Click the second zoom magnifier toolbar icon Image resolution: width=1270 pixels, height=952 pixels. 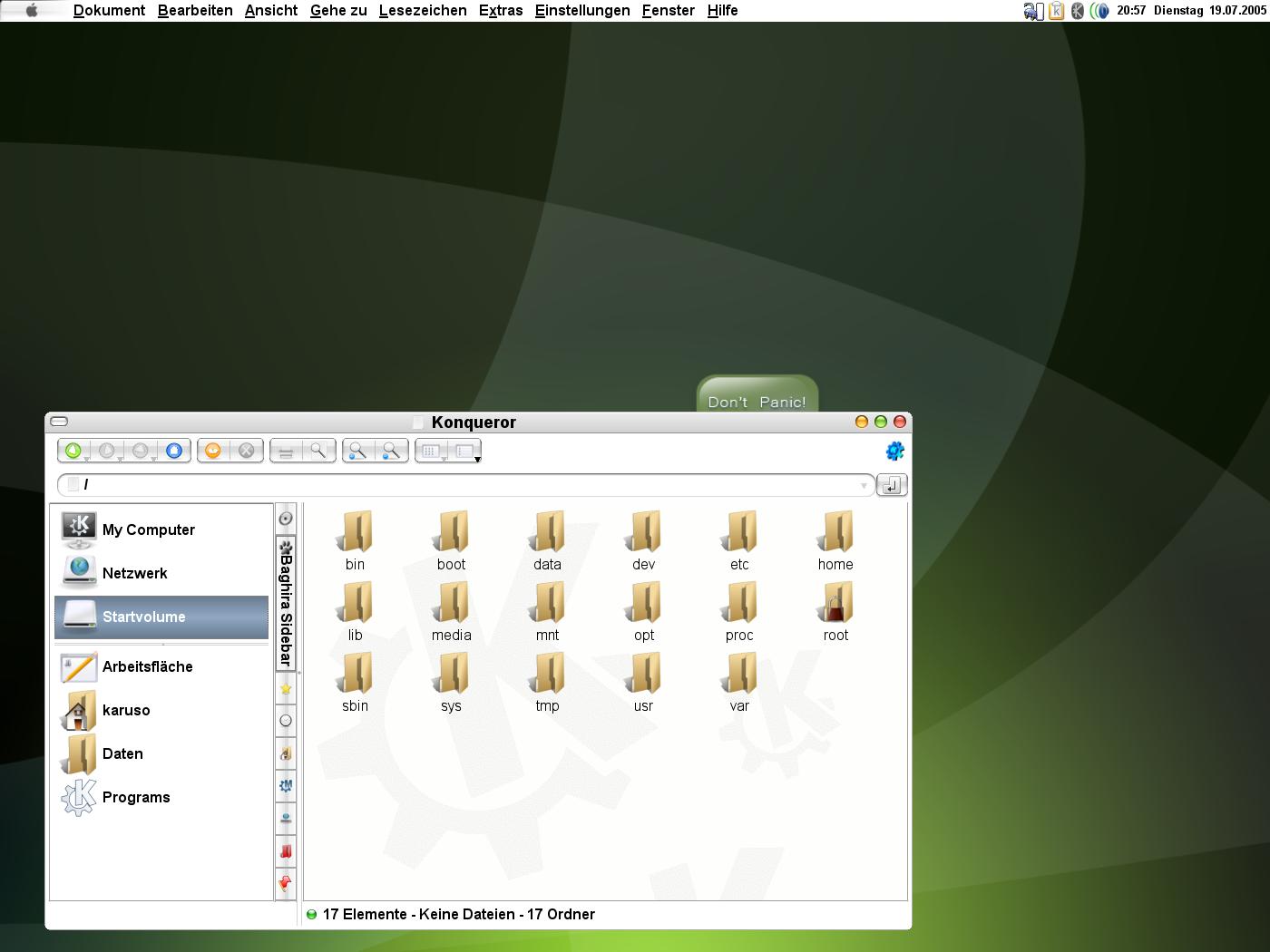[x=391, y=451]
